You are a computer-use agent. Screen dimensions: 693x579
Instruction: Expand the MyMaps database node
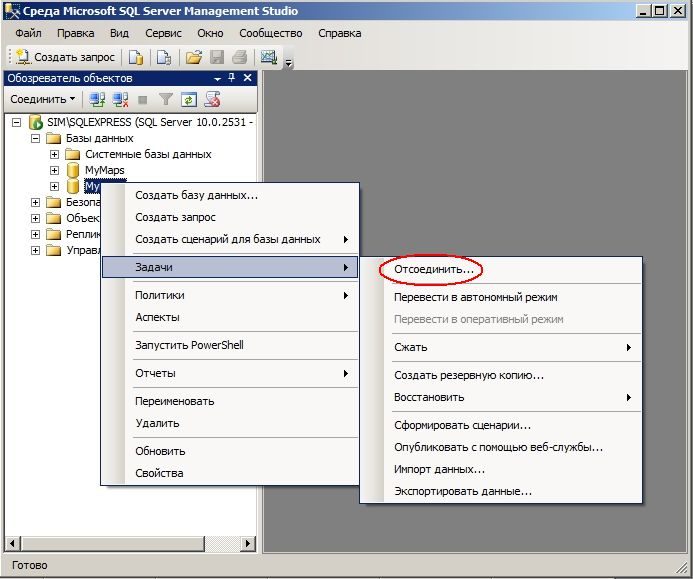[x=54, y=170]
